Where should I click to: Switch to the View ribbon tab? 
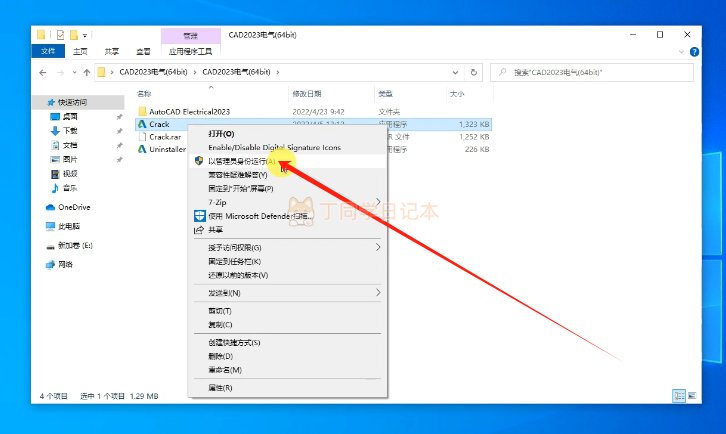tap(143, 51)
